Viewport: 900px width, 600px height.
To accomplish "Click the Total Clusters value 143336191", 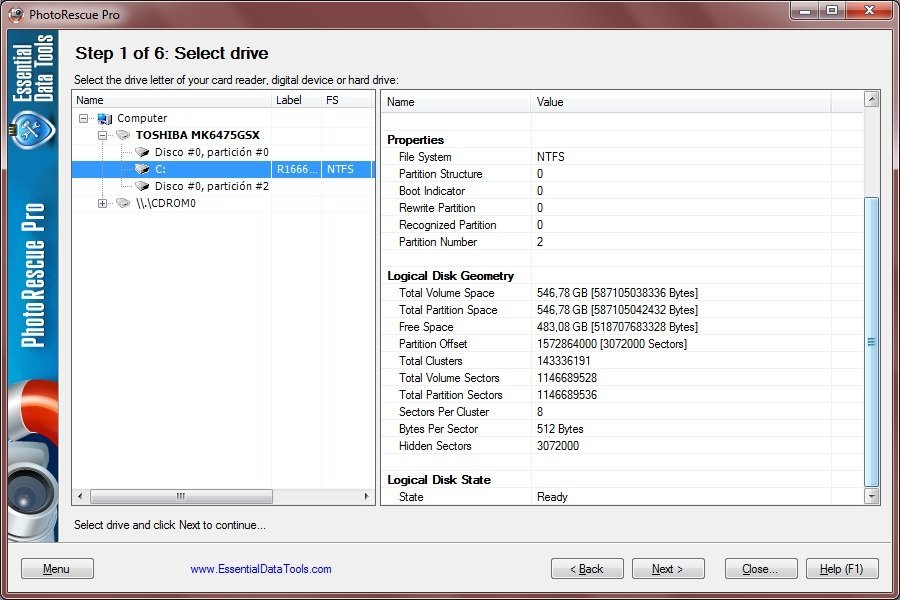I will [564, 361].
